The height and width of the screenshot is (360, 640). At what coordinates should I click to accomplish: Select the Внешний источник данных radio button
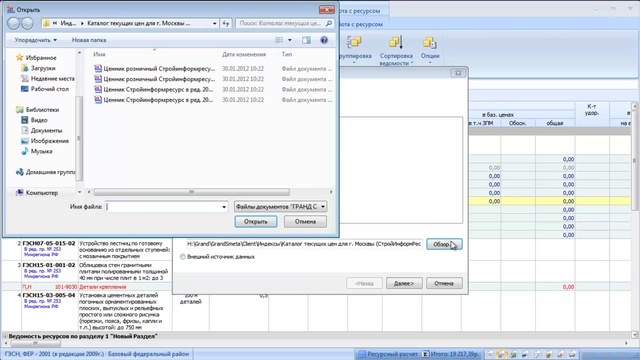pyautogui.click(x=182, y=257)
